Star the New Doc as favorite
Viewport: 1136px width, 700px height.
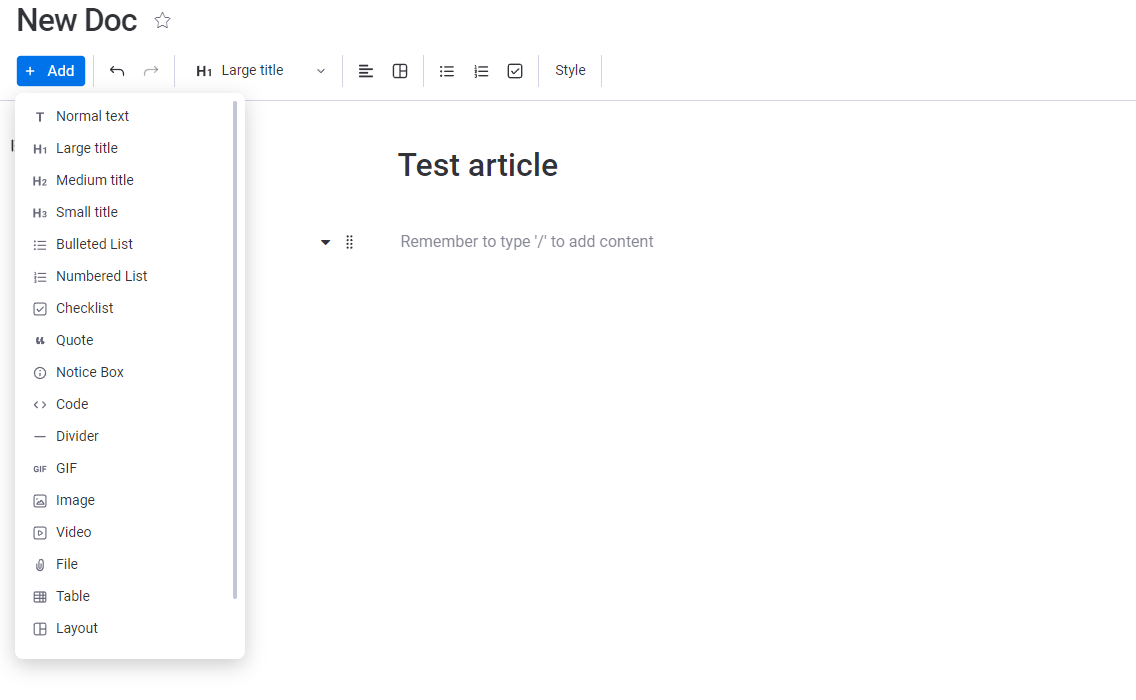tap(163, 21)
